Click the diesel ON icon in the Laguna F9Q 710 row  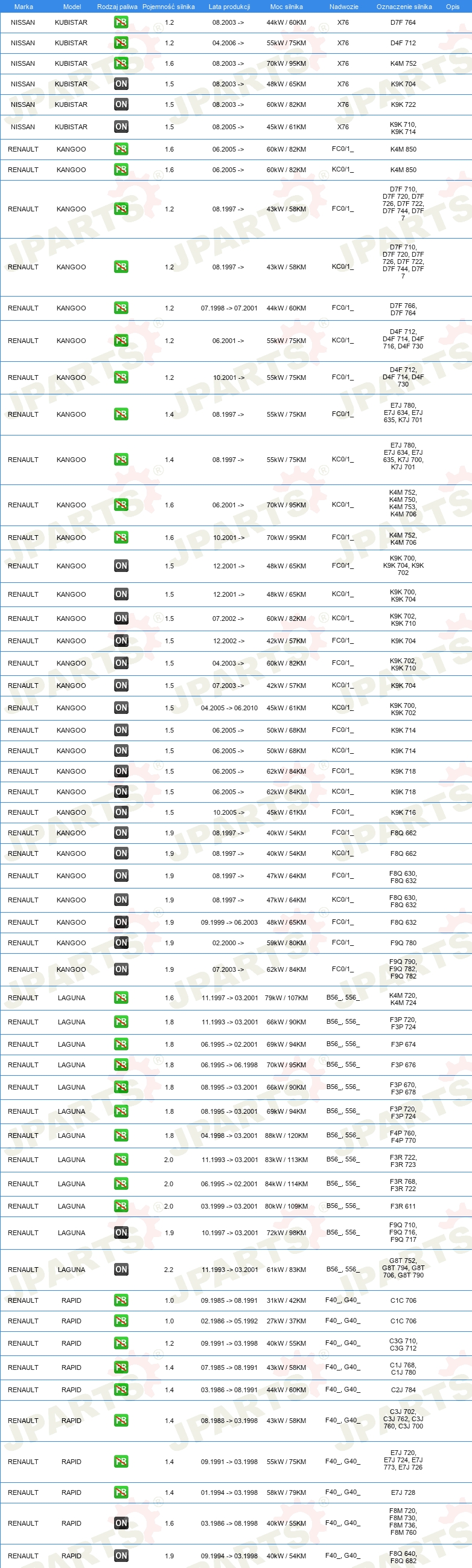point(121,1233)
